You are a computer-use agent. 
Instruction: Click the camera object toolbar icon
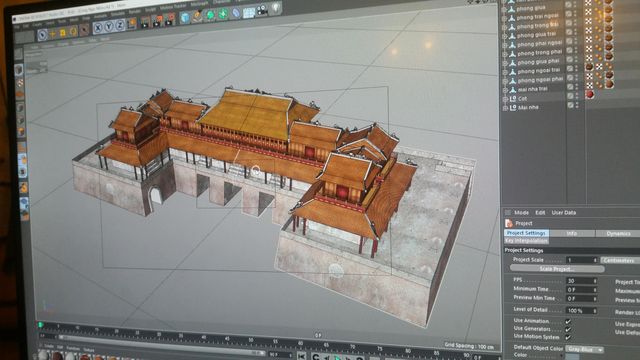tap(262, 10)
